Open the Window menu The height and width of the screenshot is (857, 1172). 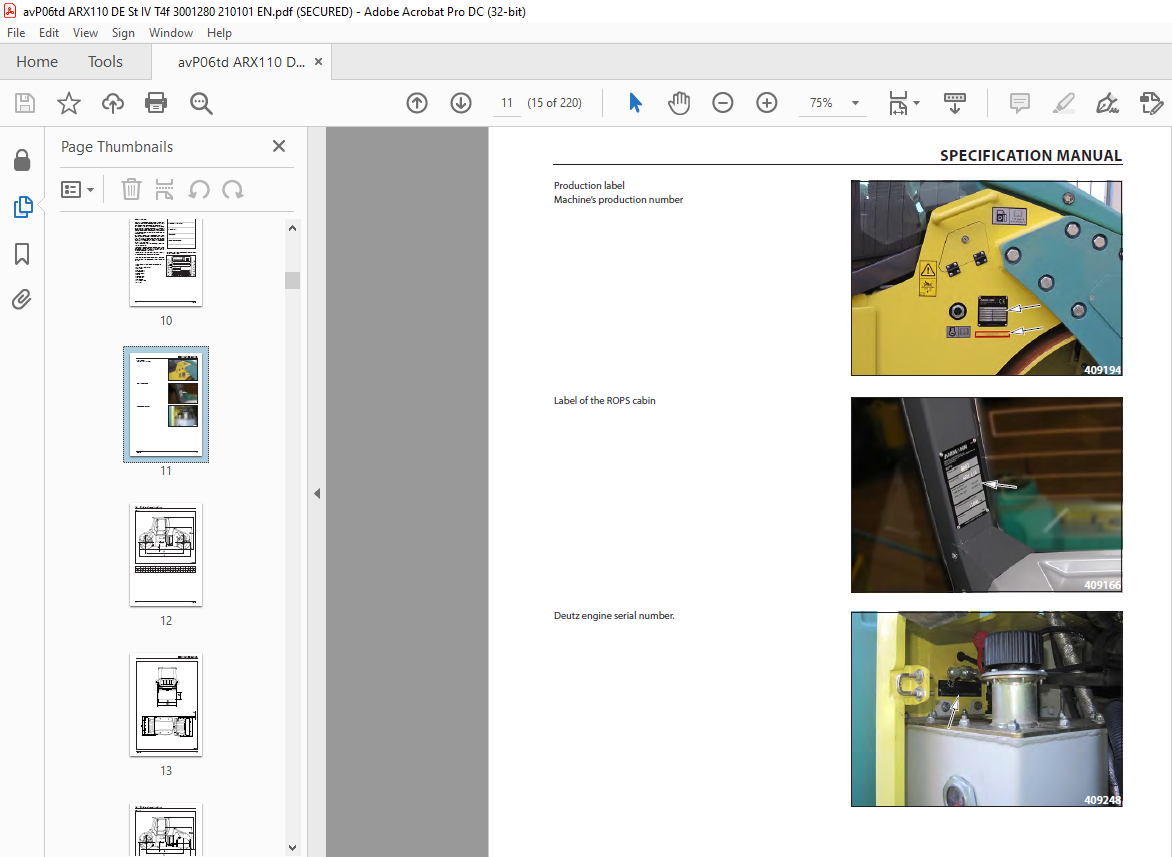pyautogui.click(x=170, y=33)
